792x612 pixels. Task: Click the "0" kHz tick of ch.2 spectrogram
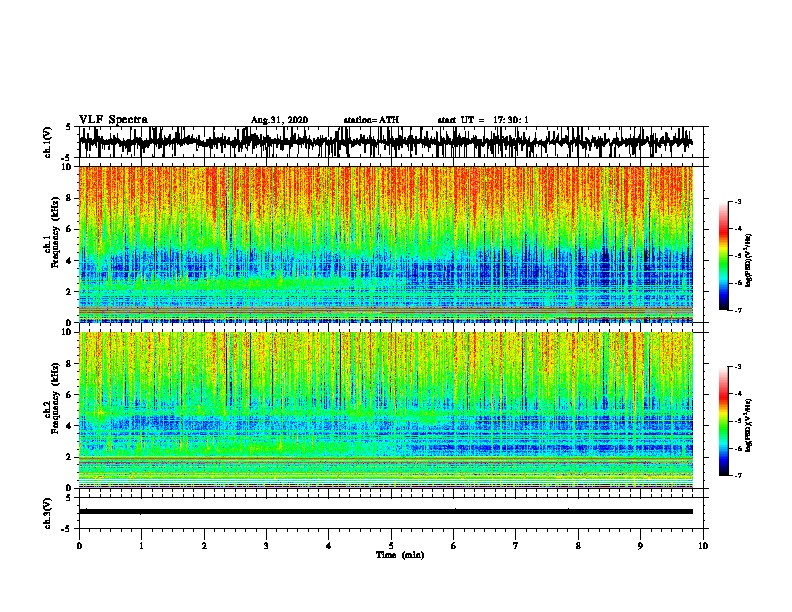(x=71, y=488)
